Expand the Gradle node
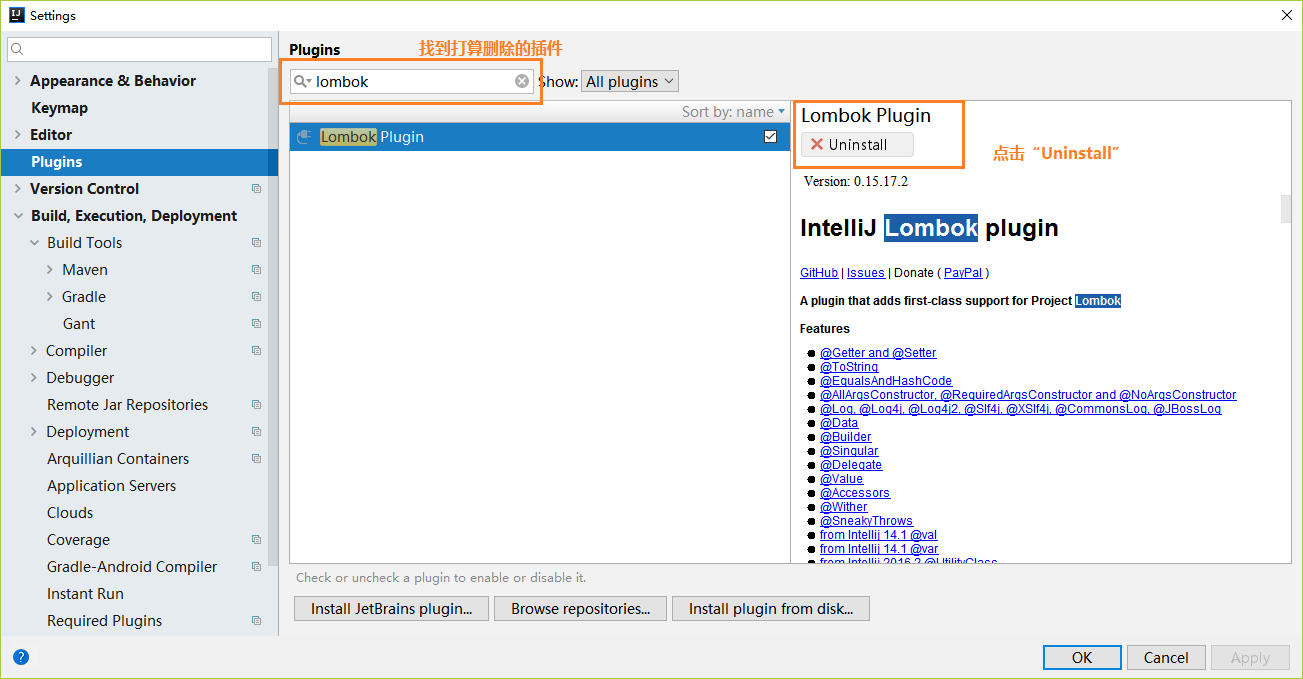Viewport: 1303px width, 679px height. click(50, 297)
